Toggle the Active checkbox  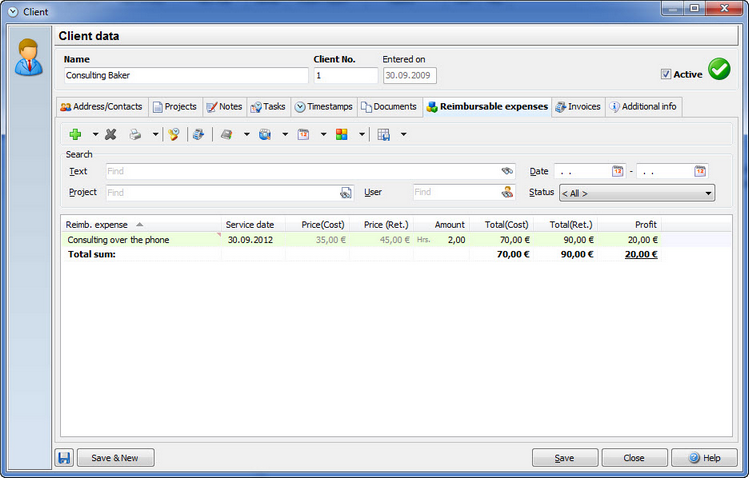pos(666,74)
